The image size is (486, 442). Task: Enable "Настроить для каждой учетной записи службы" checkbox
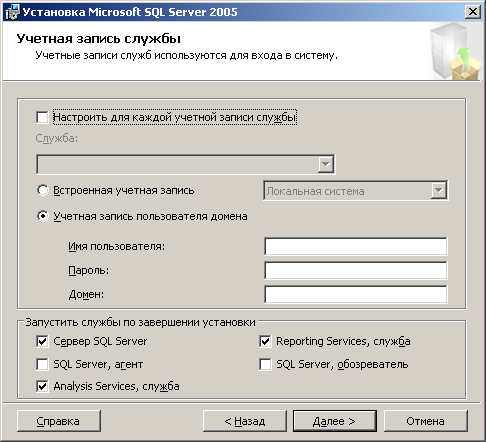42,117
